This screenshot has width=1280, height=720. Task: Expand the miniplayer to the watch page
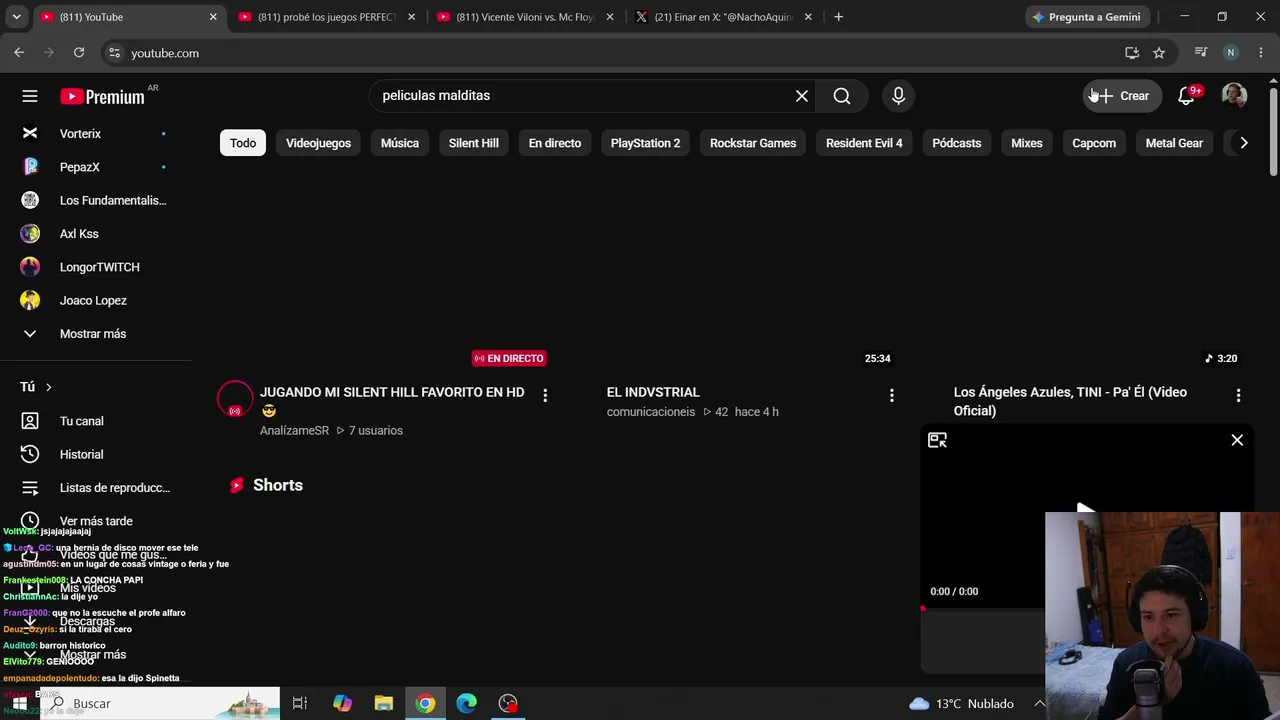pyautogui.click(x=937, y=440)
